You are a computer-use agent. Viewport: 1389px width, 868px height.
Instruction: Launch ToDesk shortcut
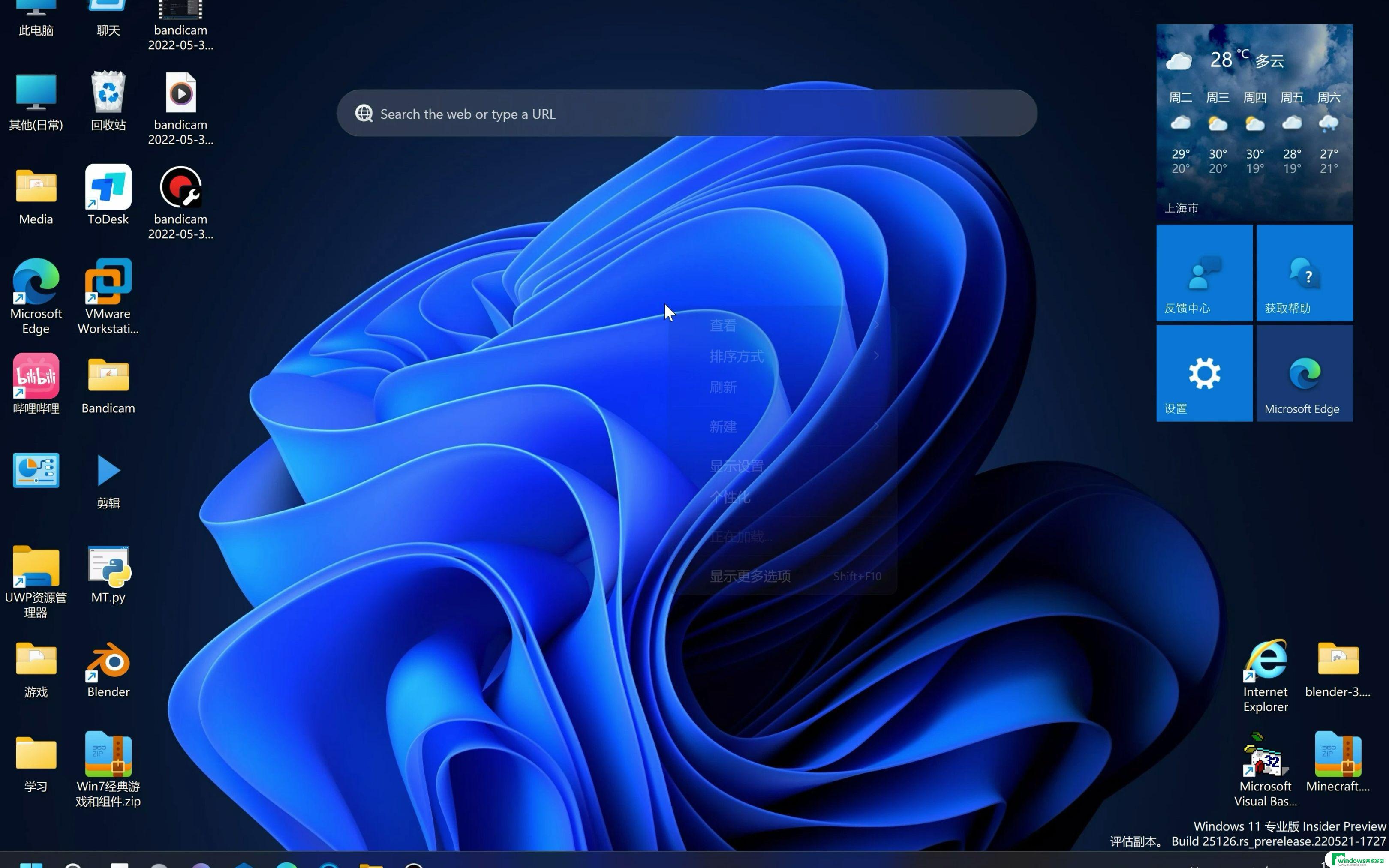[x=108, y=196]
